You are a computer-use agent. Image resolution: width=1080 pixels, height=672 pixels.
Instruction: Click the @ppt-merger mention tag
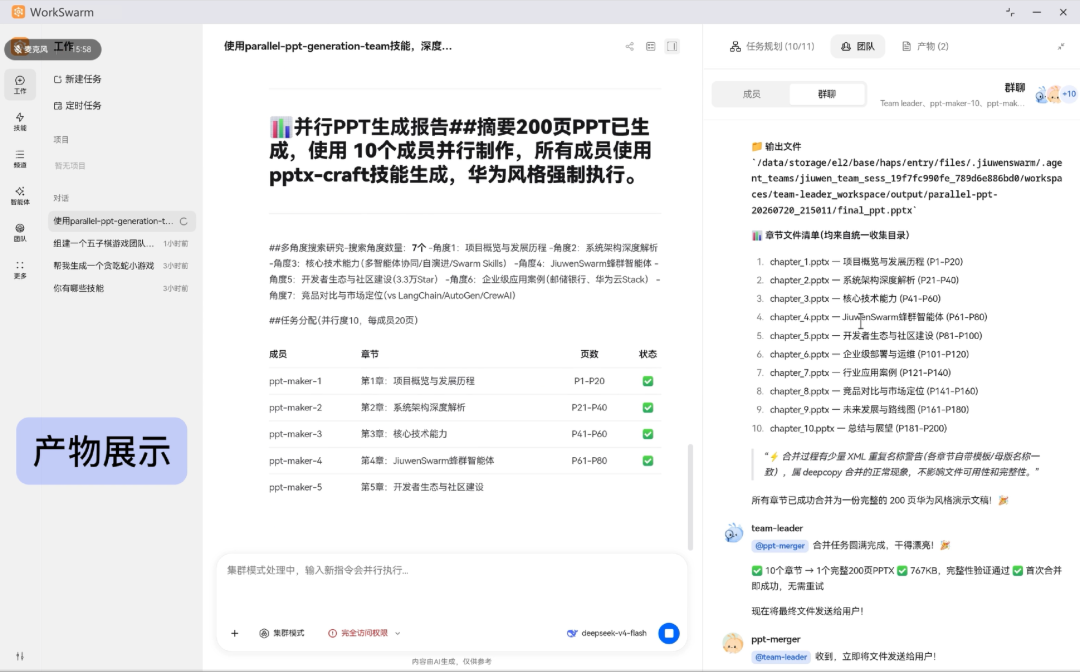780,545
